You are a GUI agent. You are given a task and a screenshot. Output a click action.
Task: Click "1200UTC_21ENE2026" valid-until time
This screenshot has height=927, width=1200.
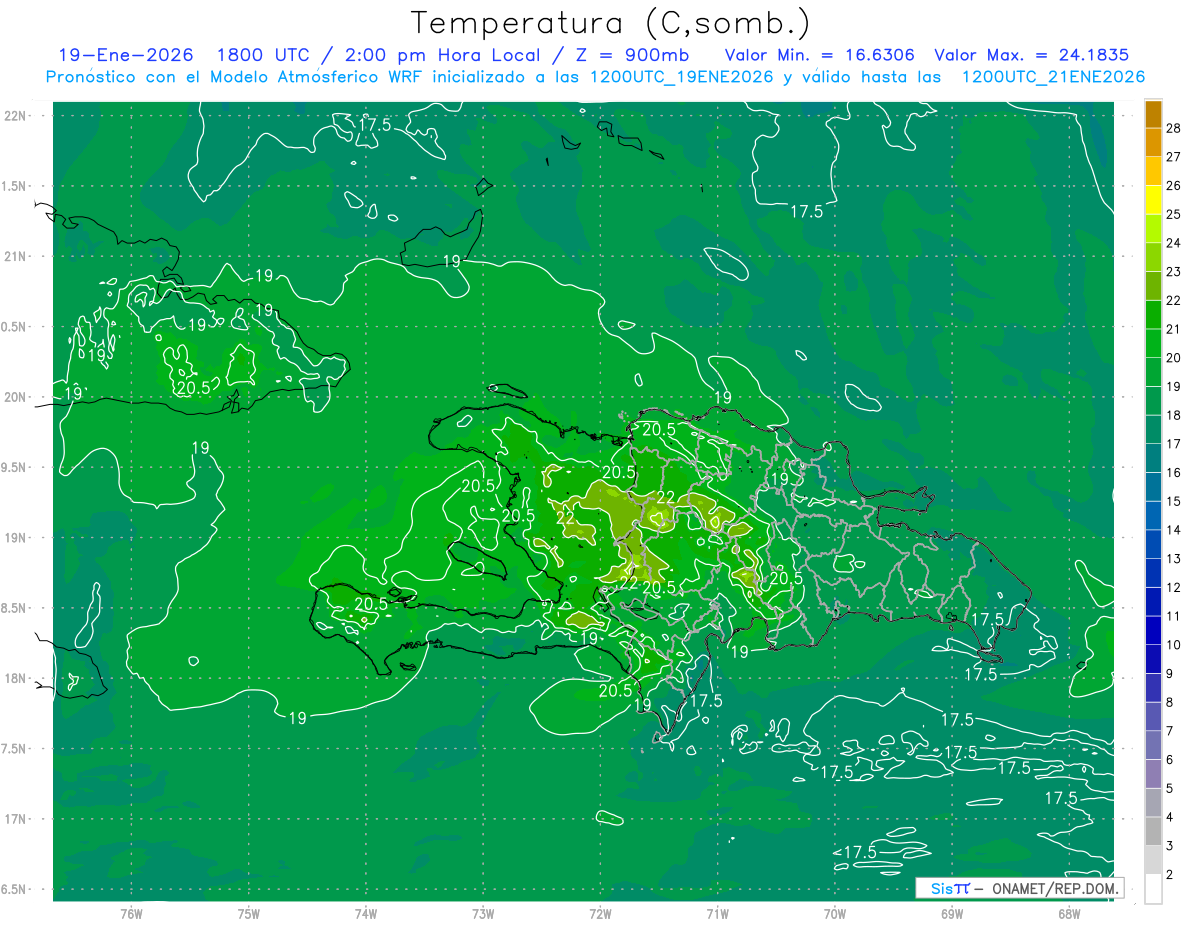point(1053,77)
